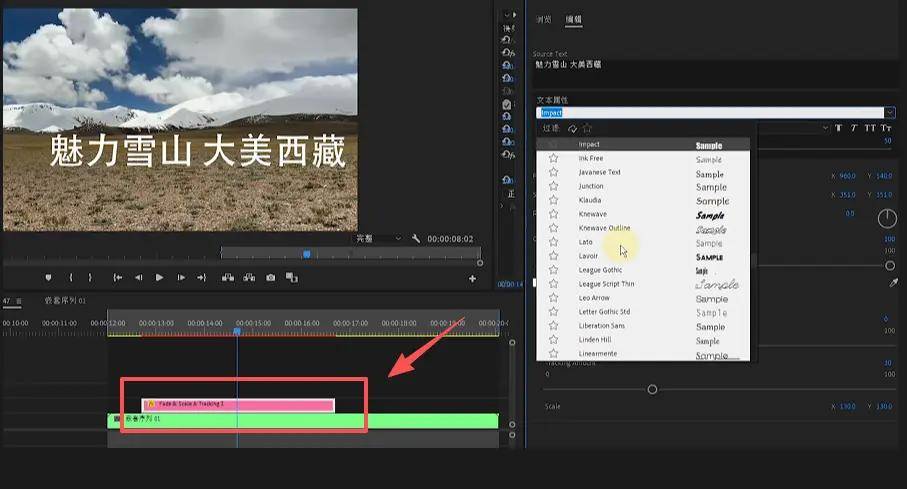Play the program monitor preview
Screen dimensions: 907x489
(159, 278)
